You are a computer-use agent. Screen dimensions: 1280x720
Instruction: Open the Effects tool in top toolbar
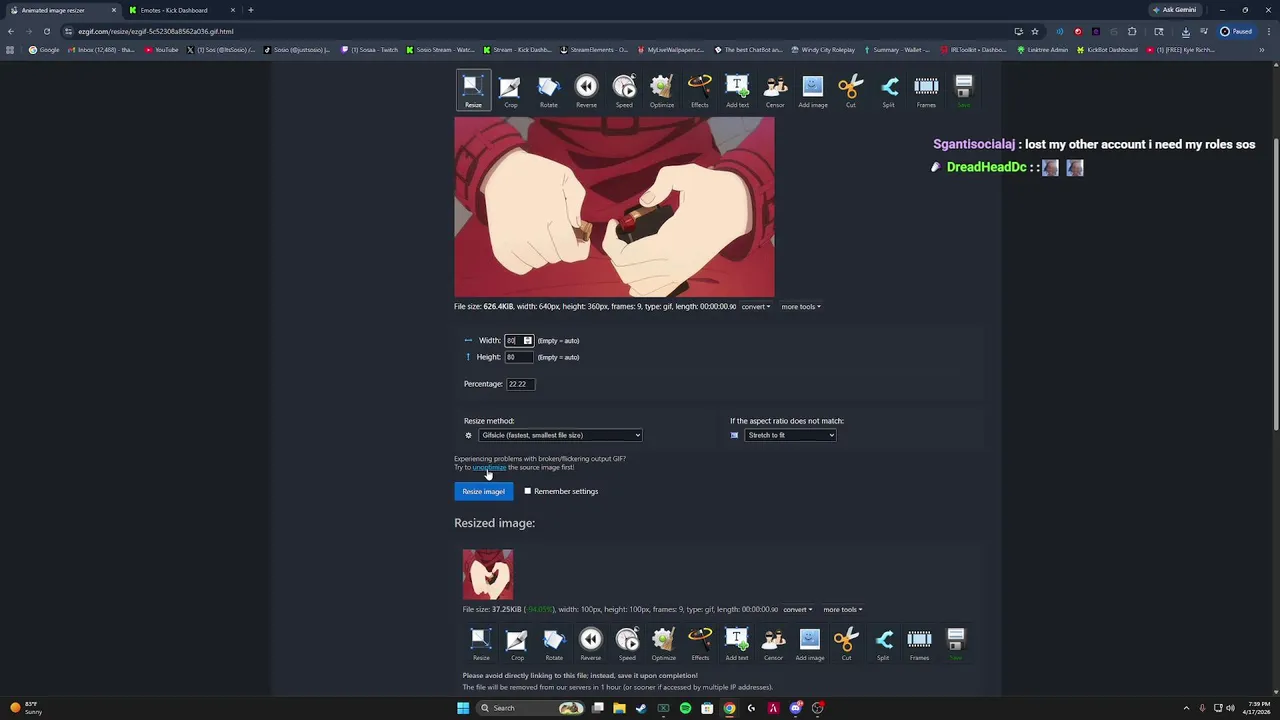(x=700, y=90)
